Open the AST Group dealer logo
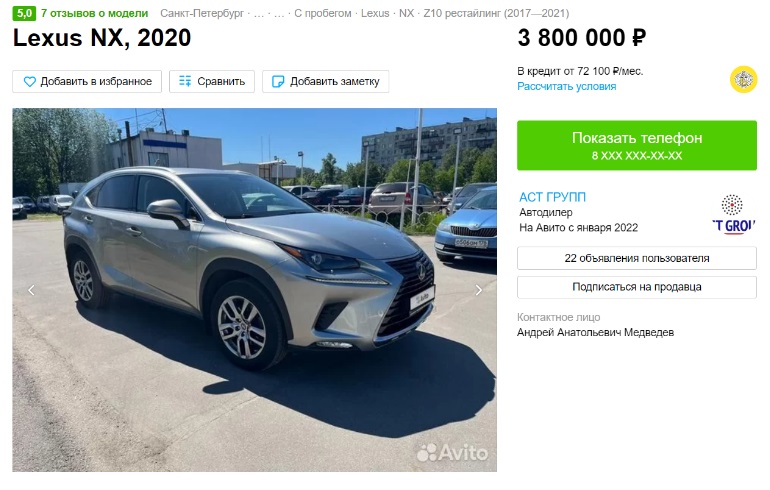Viewport: 770px width, 490px height. tap(734, 215)
